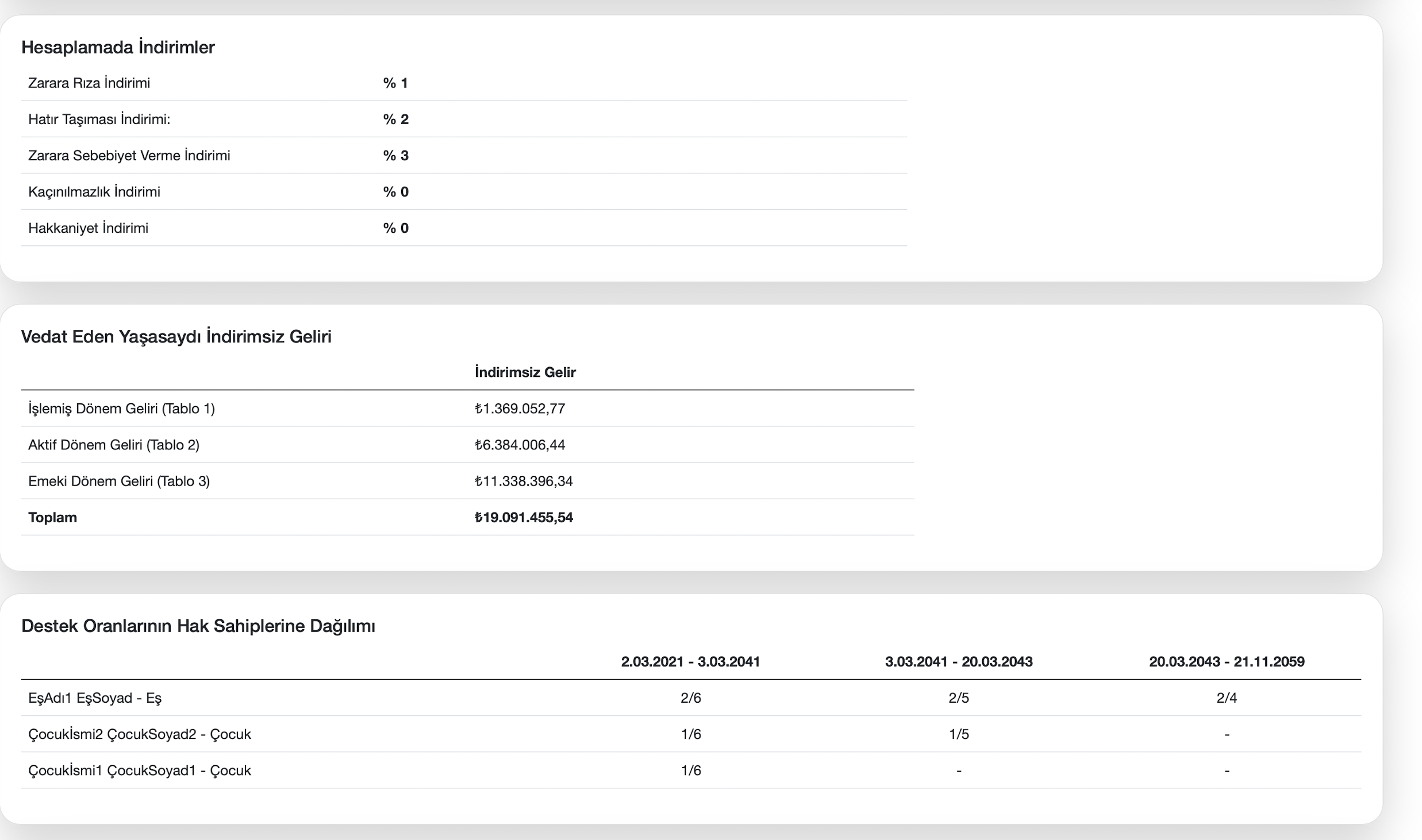Click the 3.03.2041 - 20.03.2043 column header
The height and width of the screenshot is (840, 1422).
pos(958,661)
